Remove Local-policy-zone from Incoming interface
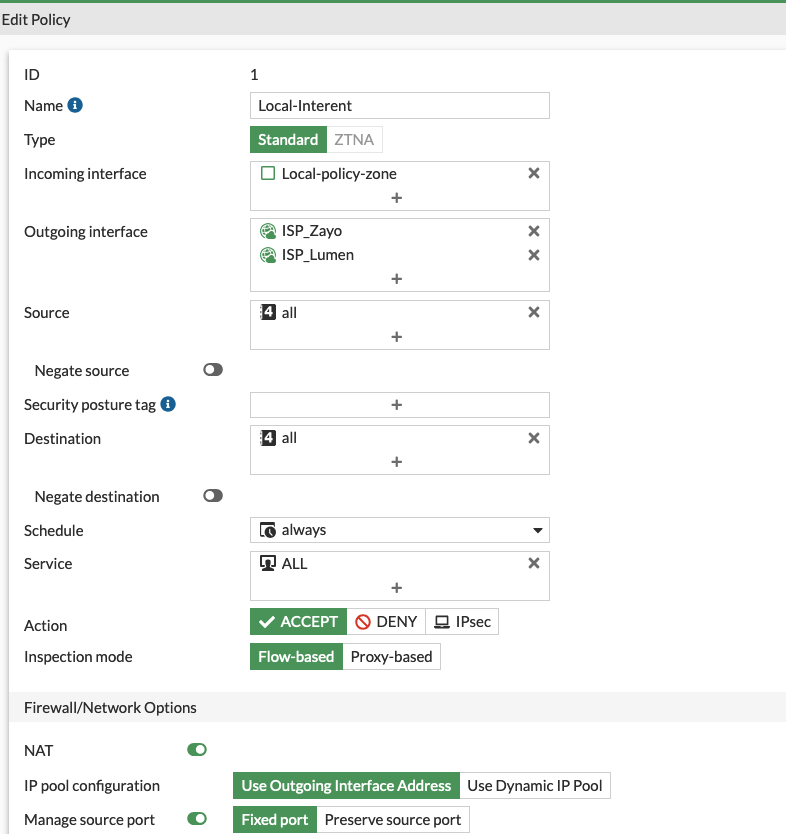Image resolution: width=786 pixels, height=834 pixels. (534, 173)
